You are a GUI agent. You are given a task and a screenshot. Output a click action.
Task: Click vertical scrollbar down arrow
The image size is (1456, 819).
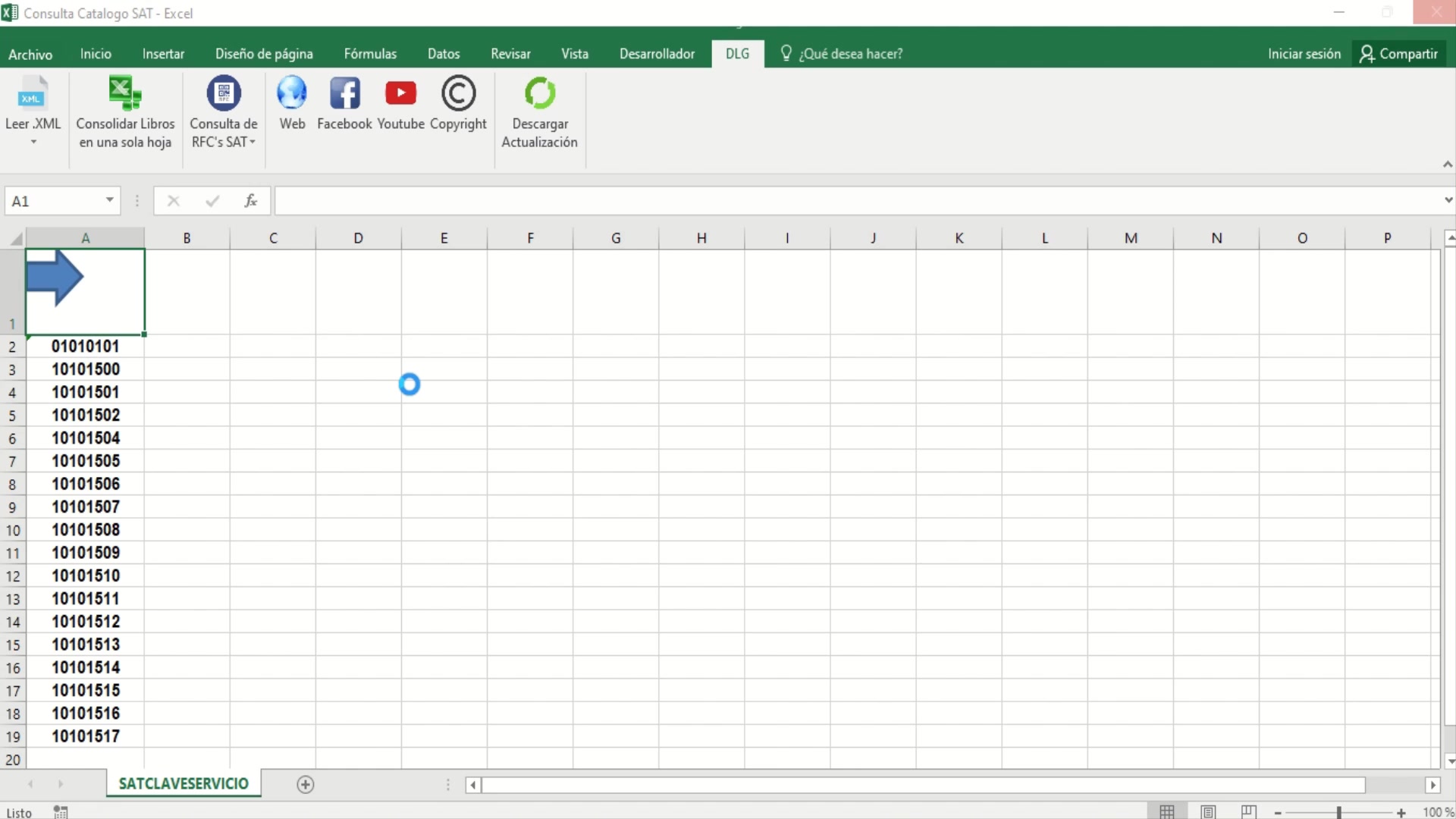(x=1450, y=761)
